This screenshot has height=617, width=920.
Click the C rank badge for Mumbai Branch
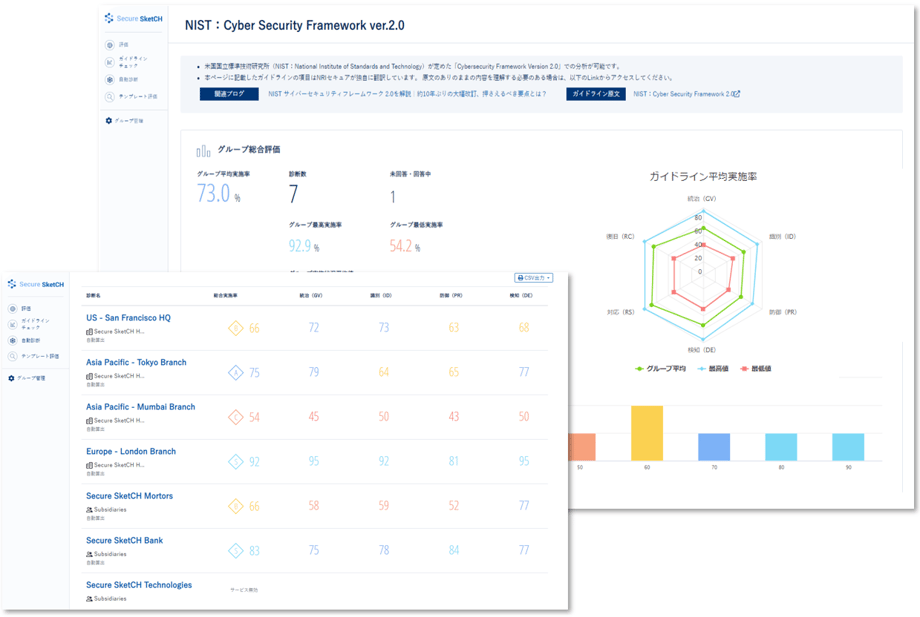(x=236, y=417)
